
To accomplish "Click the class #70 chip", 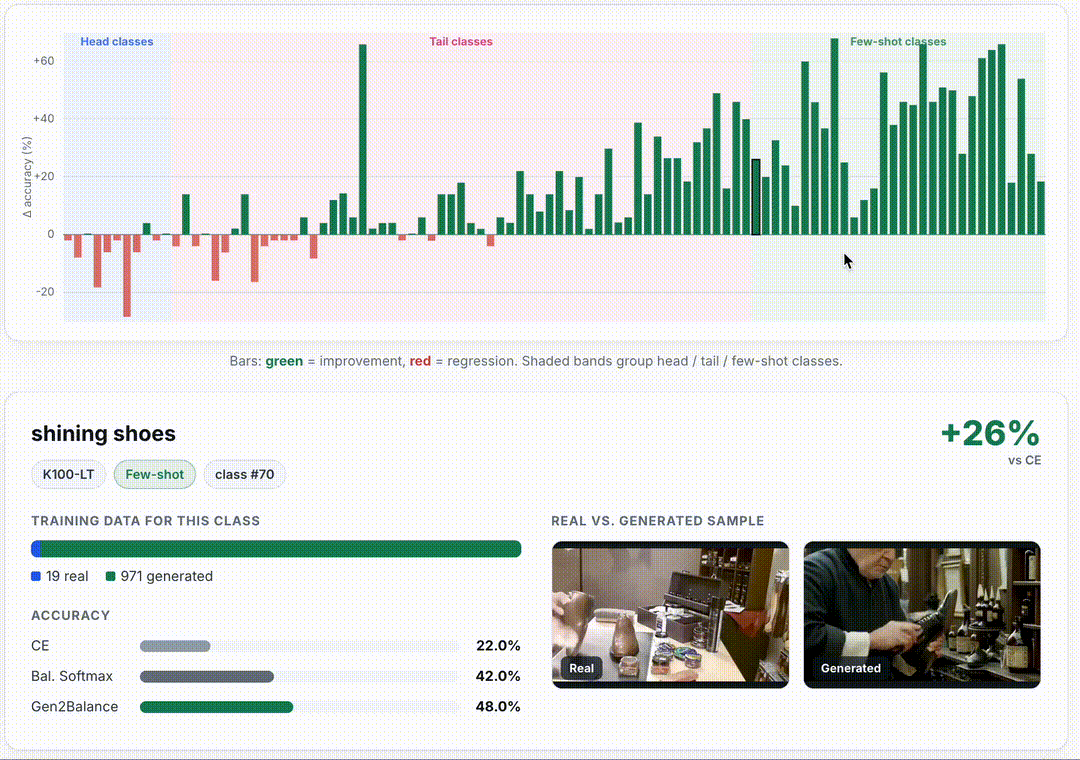I will 245,475.
